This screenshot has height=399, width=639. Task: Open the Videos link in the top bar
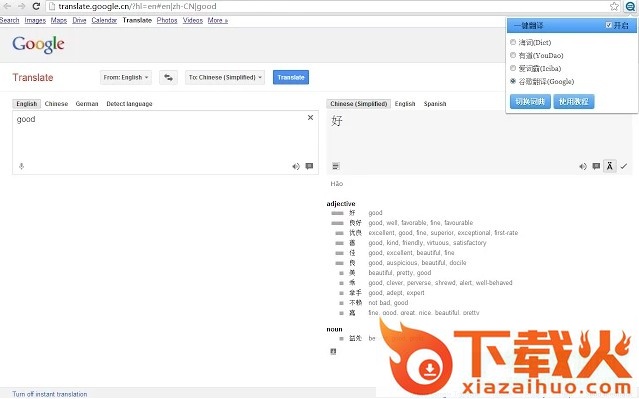point(192,20)
